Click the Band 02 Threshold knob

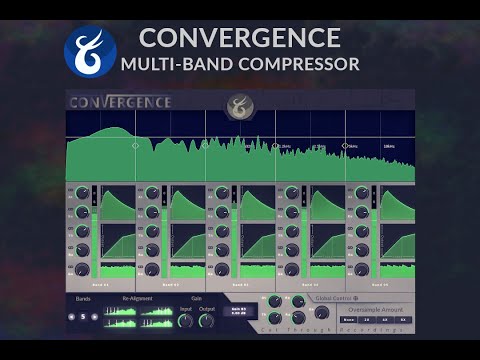pos(152,231)
